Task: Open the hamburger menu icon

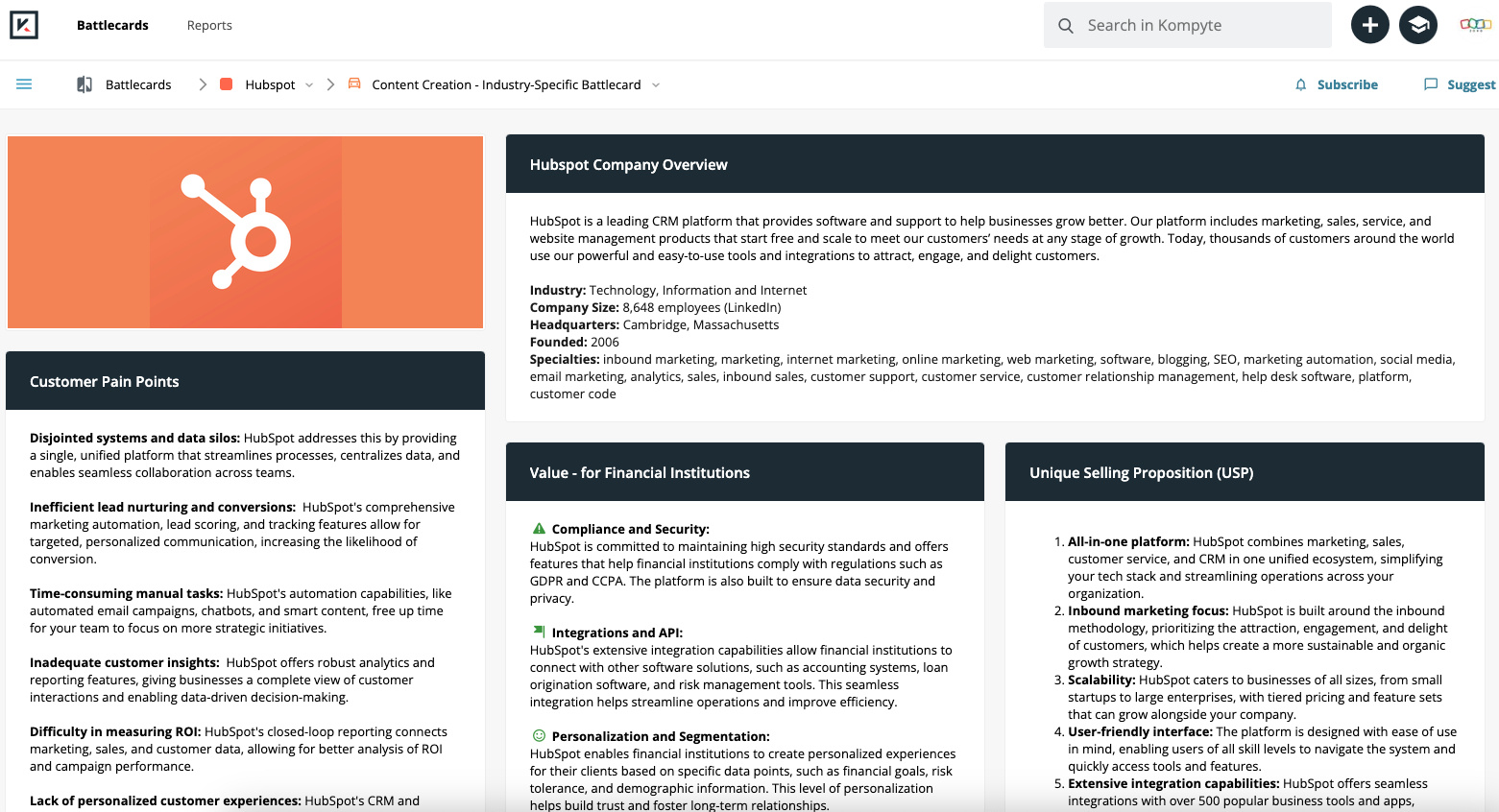Action: point(24,84)
